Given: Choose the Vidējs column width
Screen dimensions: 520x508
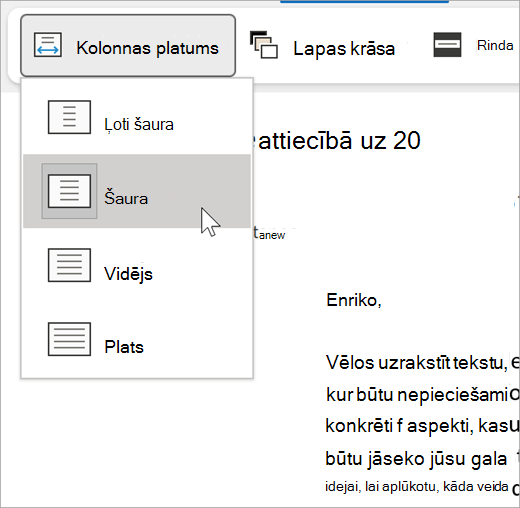Looking at the screenshot, I should click(x=137, y=265).
